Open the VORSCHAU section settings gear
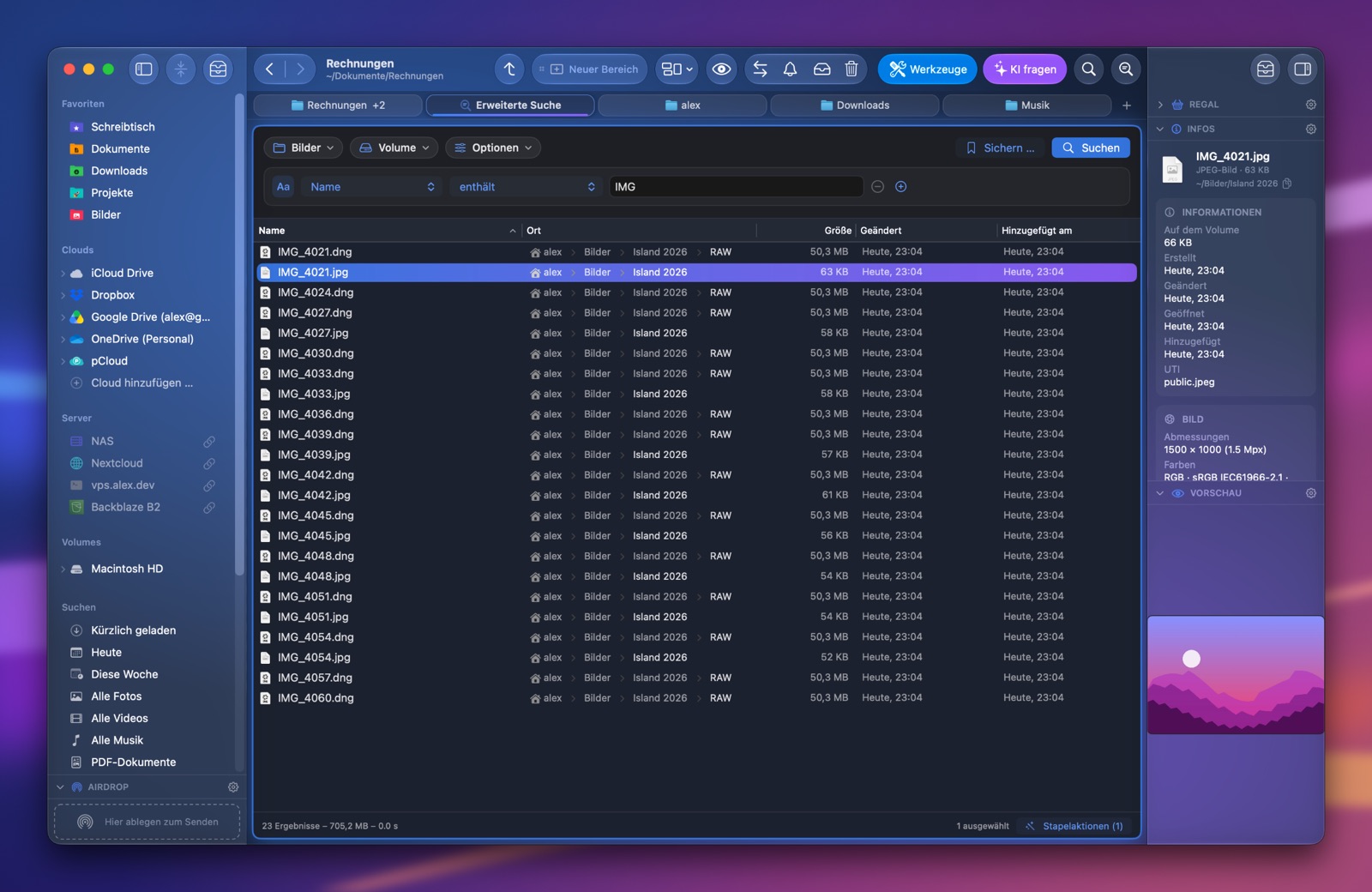The image size is (1372, 892). (x=1310, y=494)
